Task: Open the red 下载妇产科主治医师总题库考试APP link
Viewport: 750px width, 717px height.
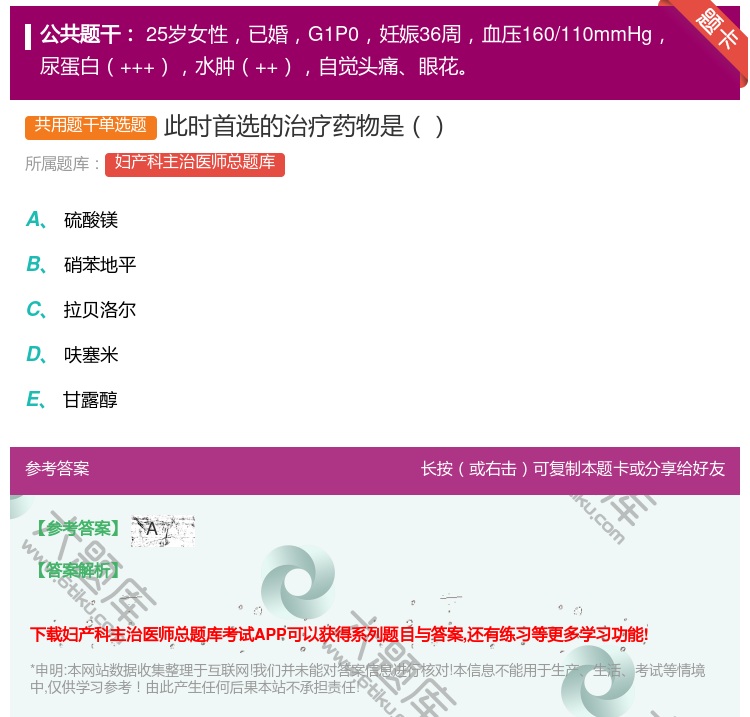Action: click(339, 634)
